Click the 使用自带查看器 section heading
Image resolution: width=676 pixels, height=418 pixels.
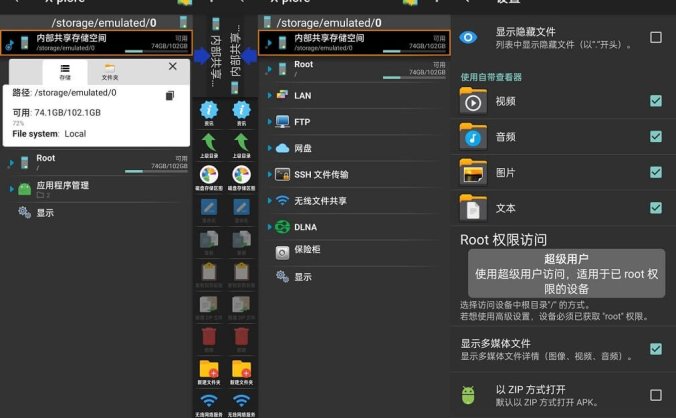[491, 77]
